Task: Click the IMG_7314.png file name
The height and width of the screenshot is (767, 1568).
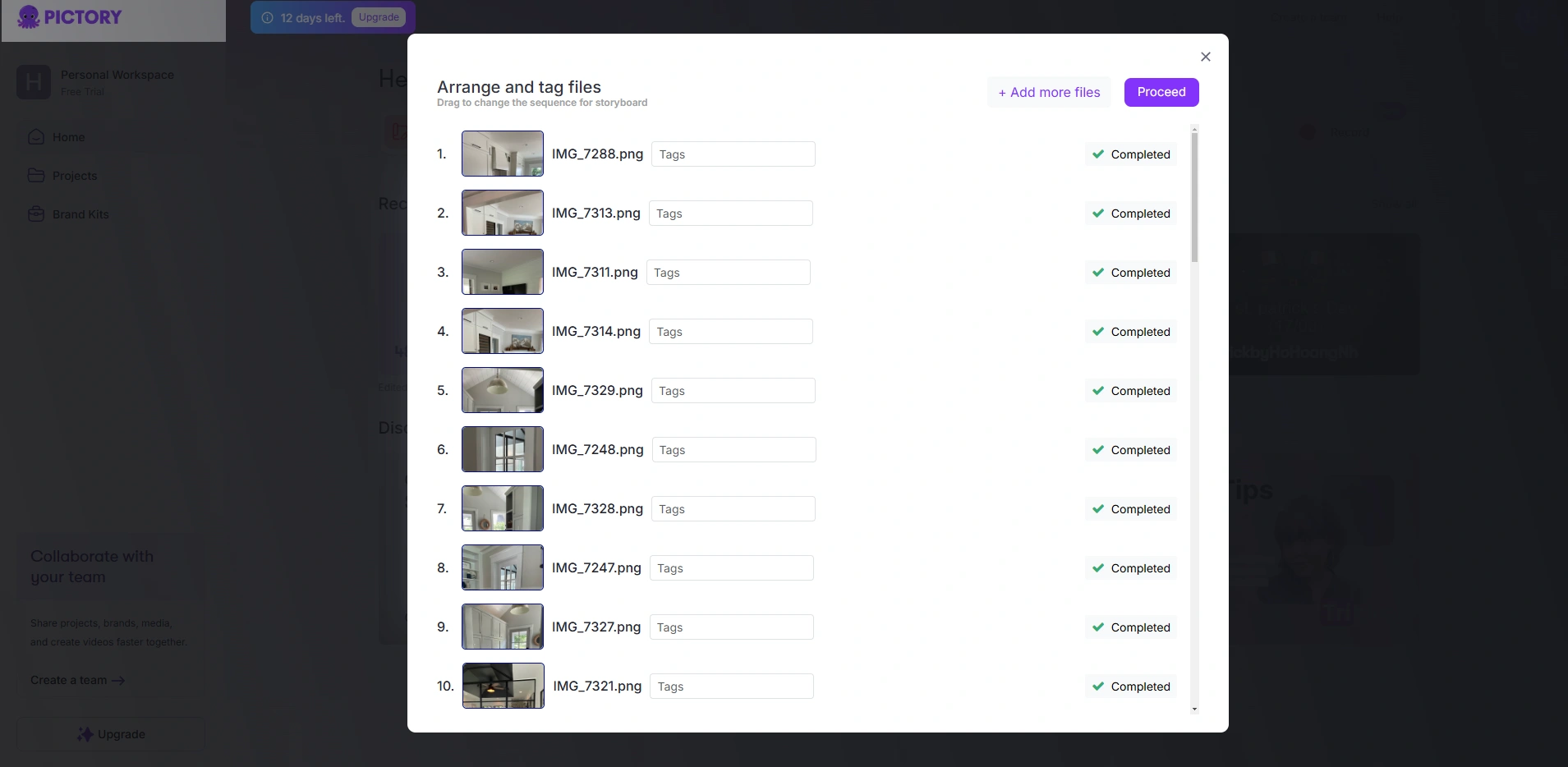Action: (596, 332)
